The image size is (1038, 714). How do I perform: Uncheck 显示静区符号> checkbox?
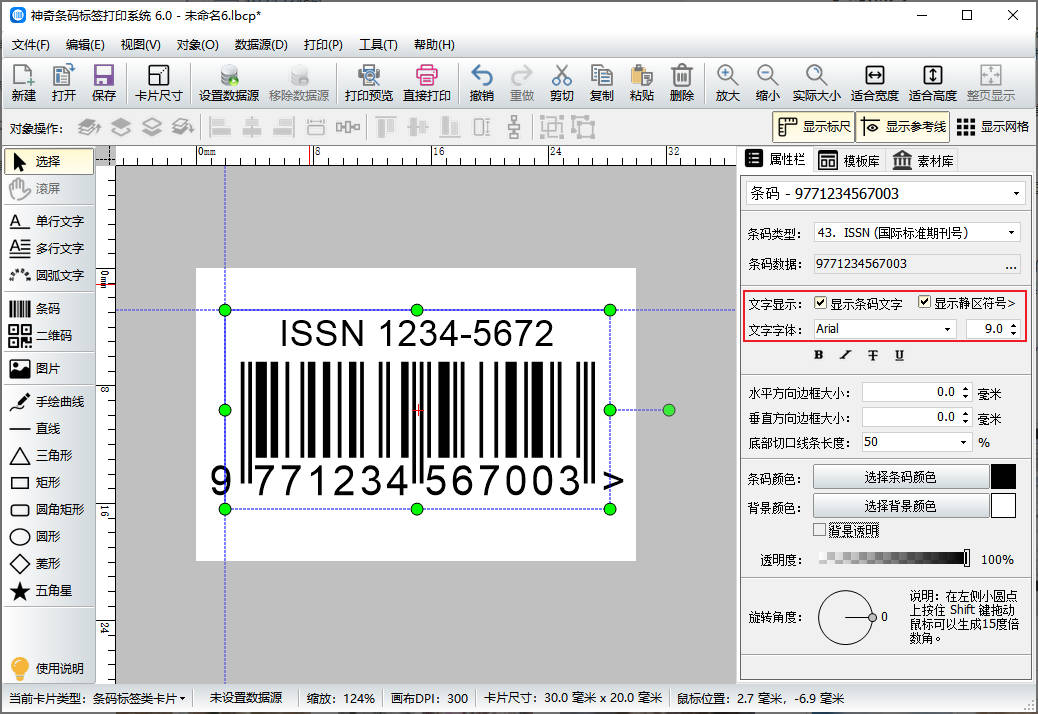pyautogui.click(x=925, y=302)
